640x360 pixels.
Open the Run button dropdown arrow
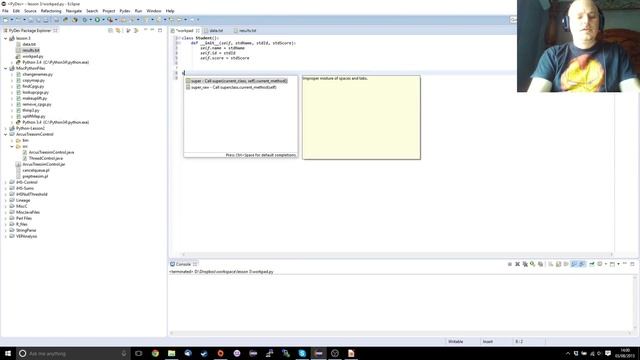click(103, 20)
